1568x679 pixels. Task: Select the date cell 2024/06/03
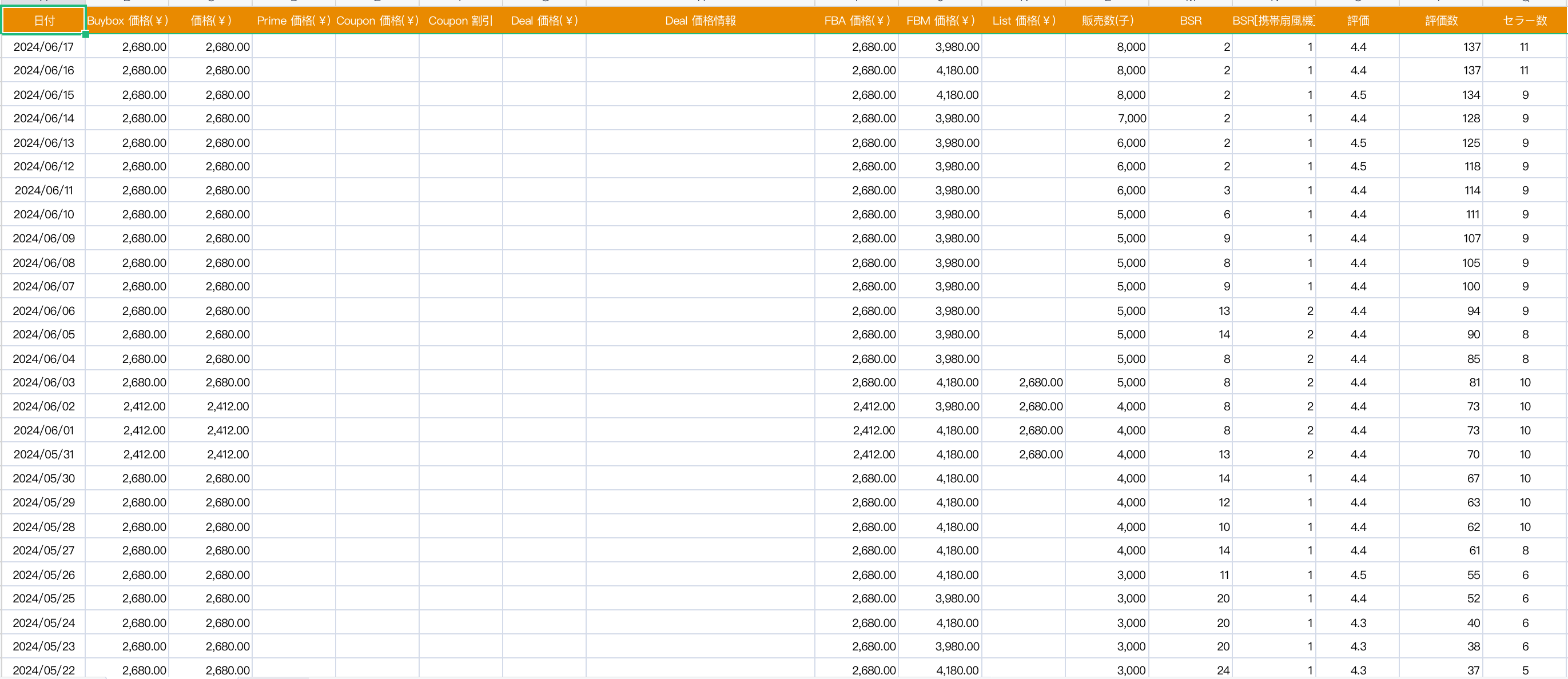(43, 382)
